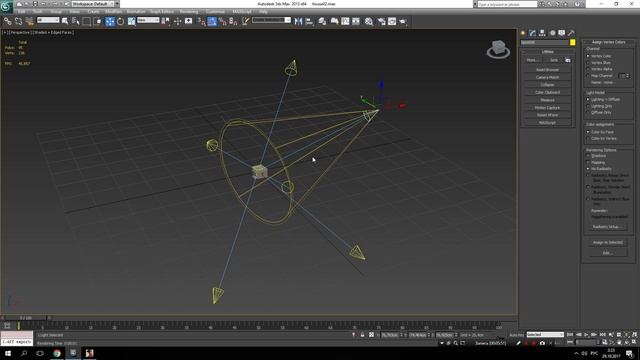Click the Align tool icon
Screen dimensions: 640x360
(309, 21)
